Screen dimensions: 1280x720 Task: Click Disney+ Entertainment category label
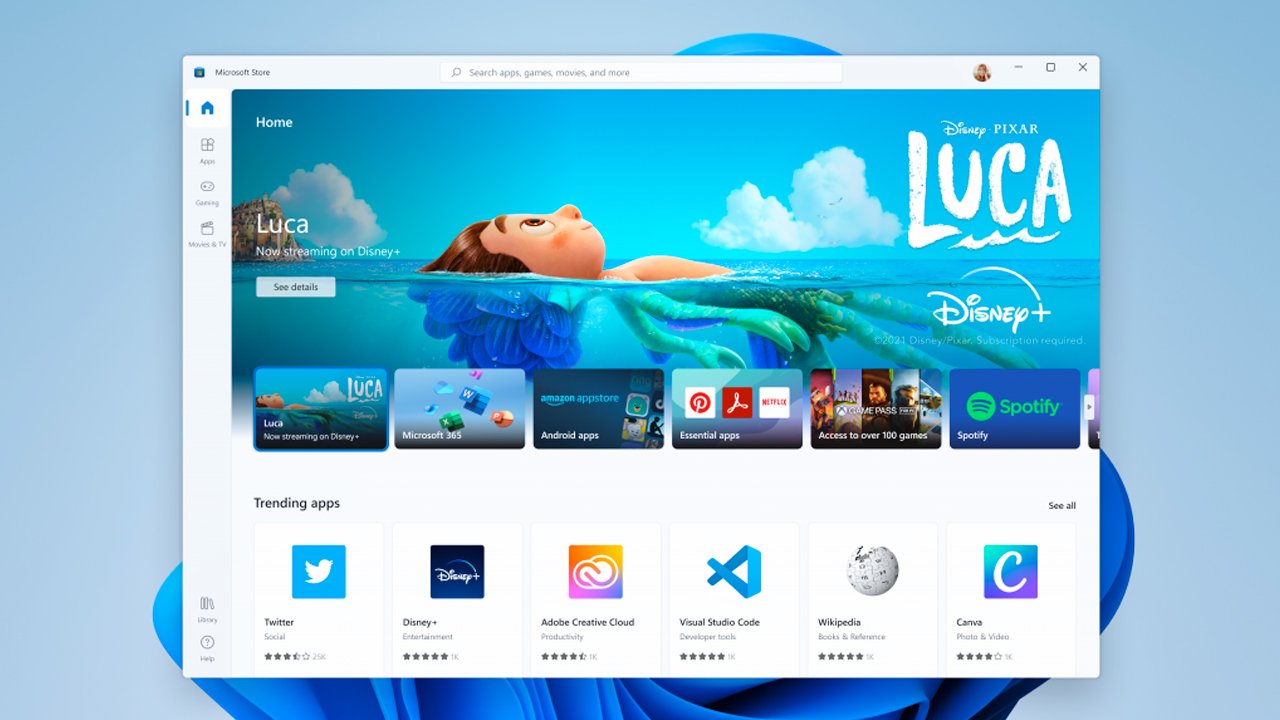(428, 637)
